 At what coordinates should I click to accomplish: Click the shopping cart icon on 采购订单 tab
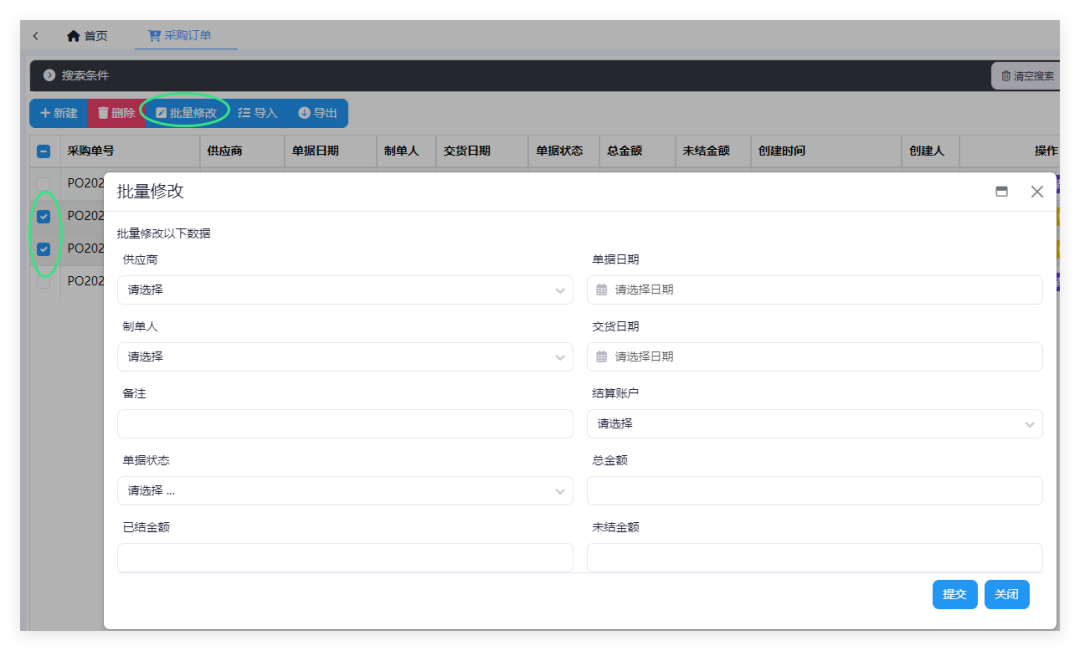(x=154, y=33)
